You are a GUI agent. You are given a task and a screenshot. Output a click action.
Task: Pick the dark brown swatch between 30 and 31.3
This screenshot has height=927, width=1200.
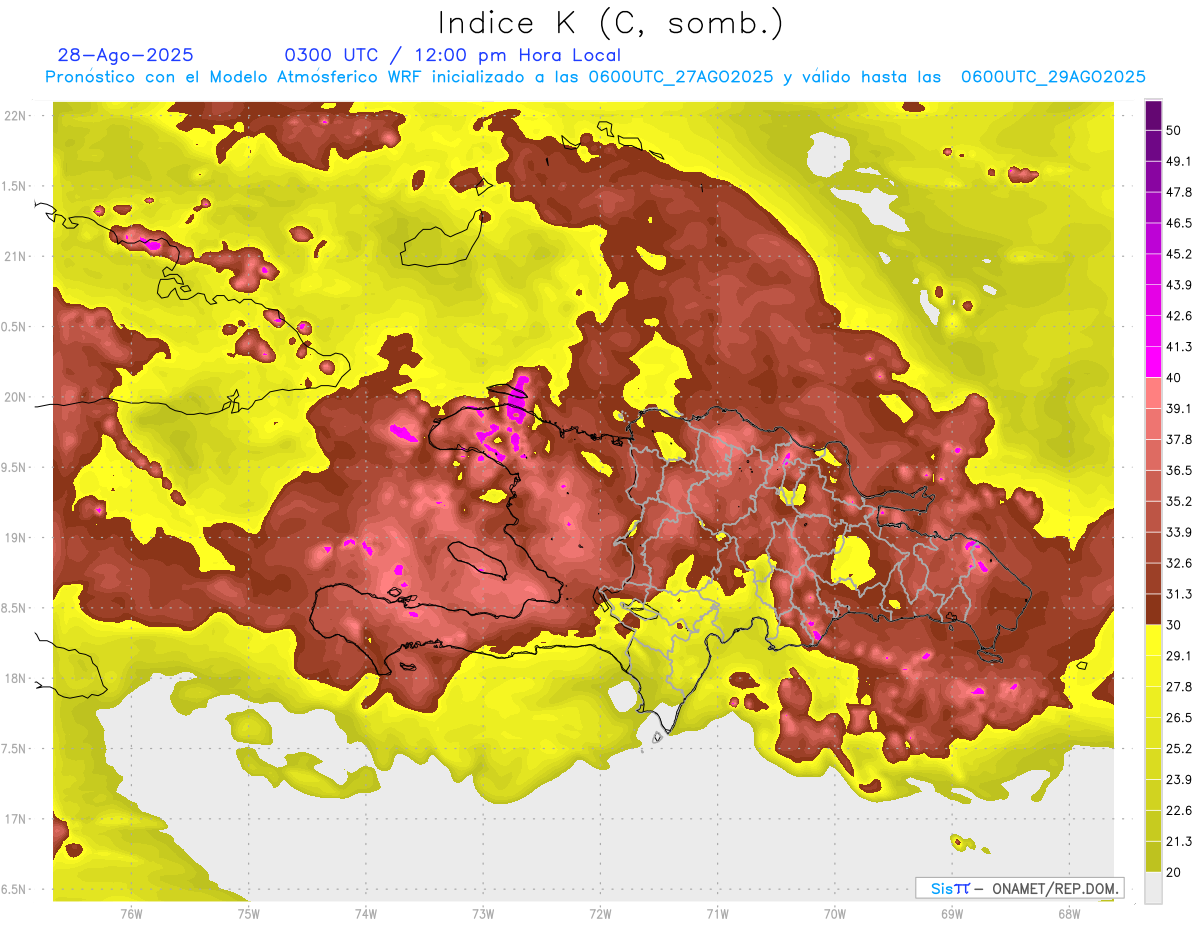click(1153, 609)
